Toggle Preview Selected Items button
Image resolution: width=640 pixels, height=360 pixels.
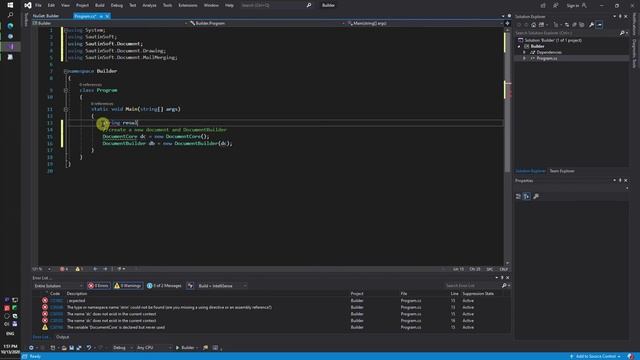(x=599, y=25)
